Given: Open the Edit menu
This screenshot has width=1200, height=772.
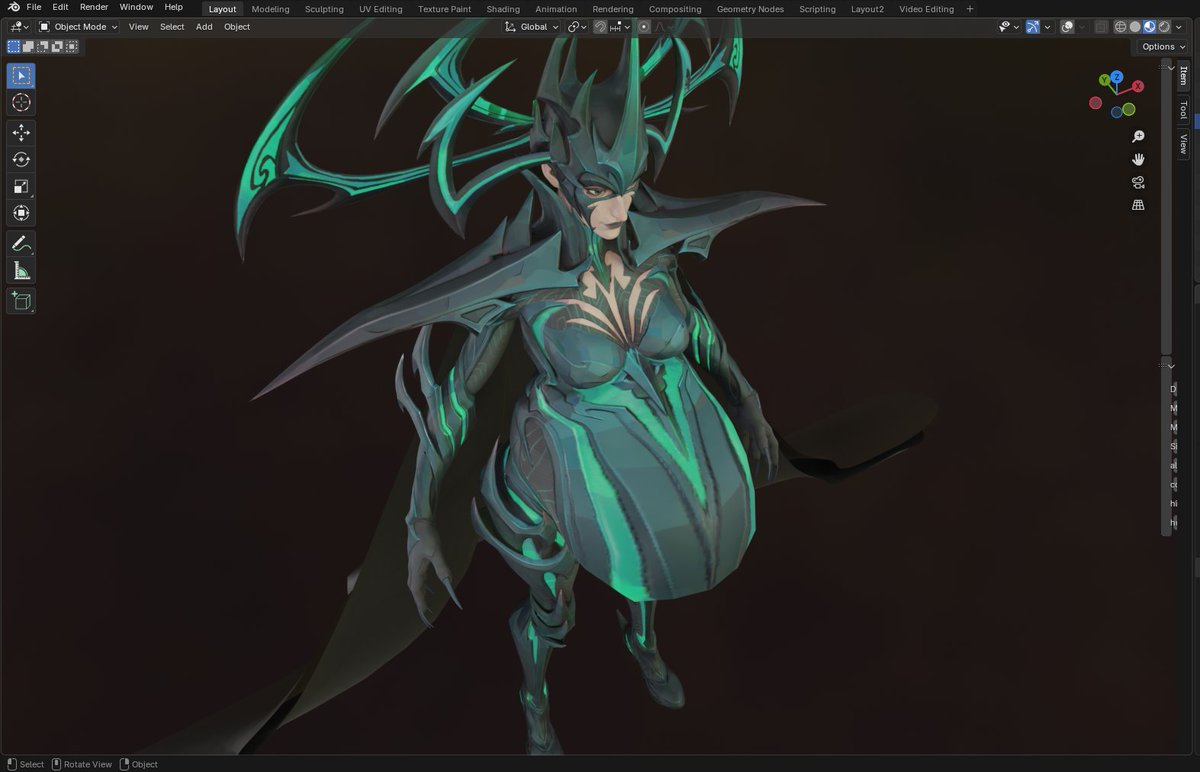Looking at the screenshot, I should [60, 7].
